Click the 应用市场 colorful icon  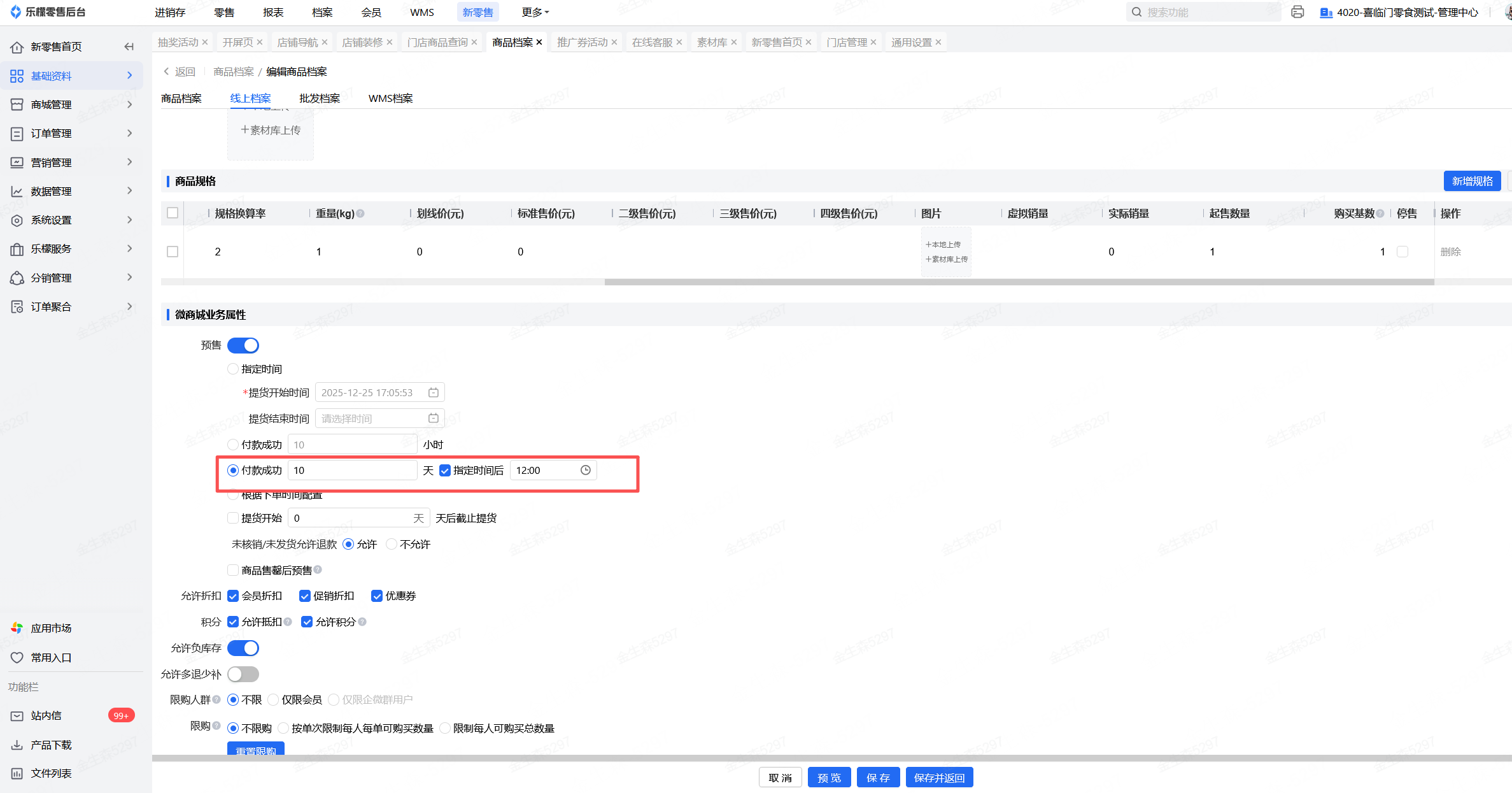17,628
